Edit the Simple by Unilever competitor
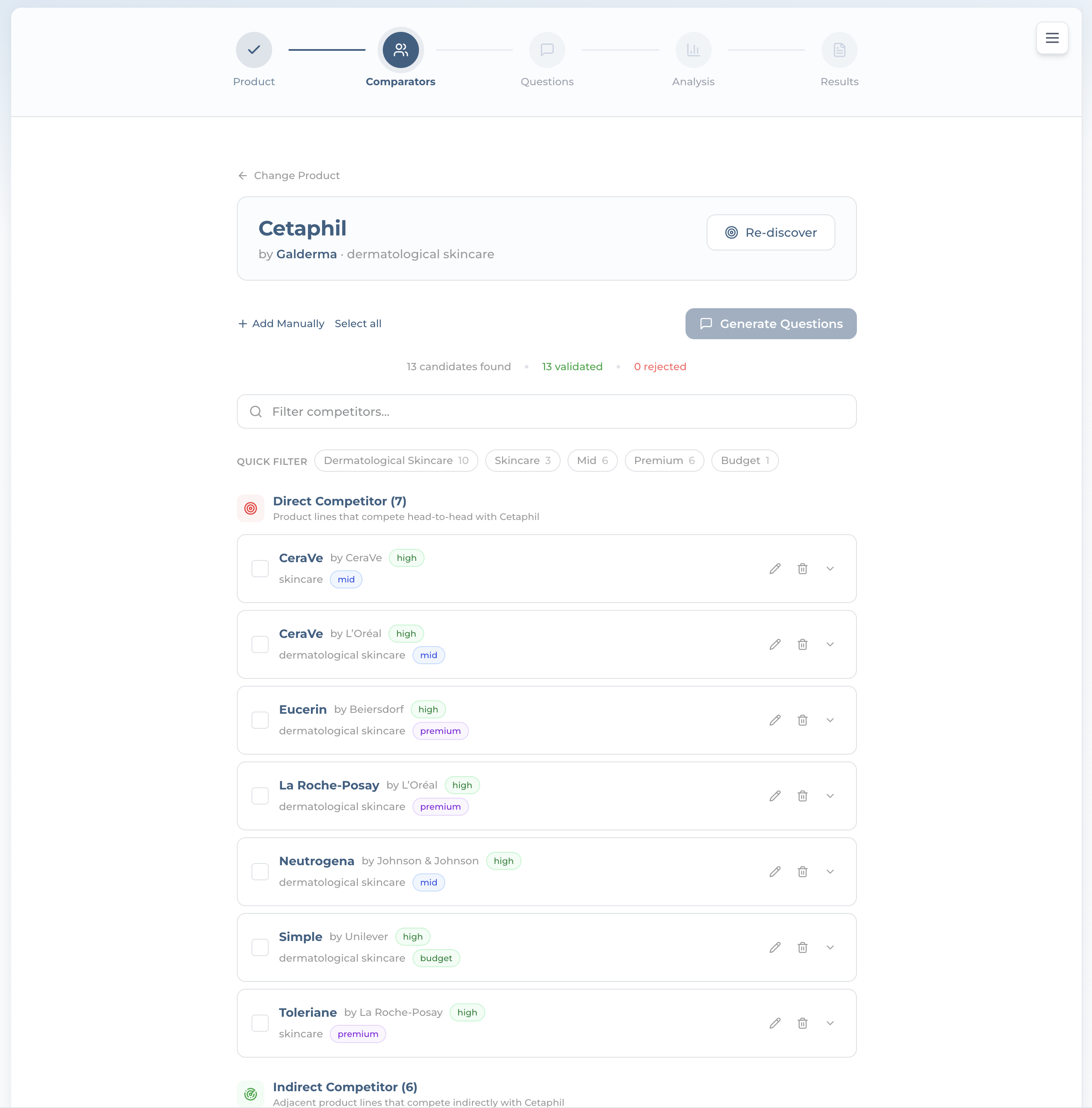The height and width of the screenshot is (1108, 1092). (x=775, y=947)
